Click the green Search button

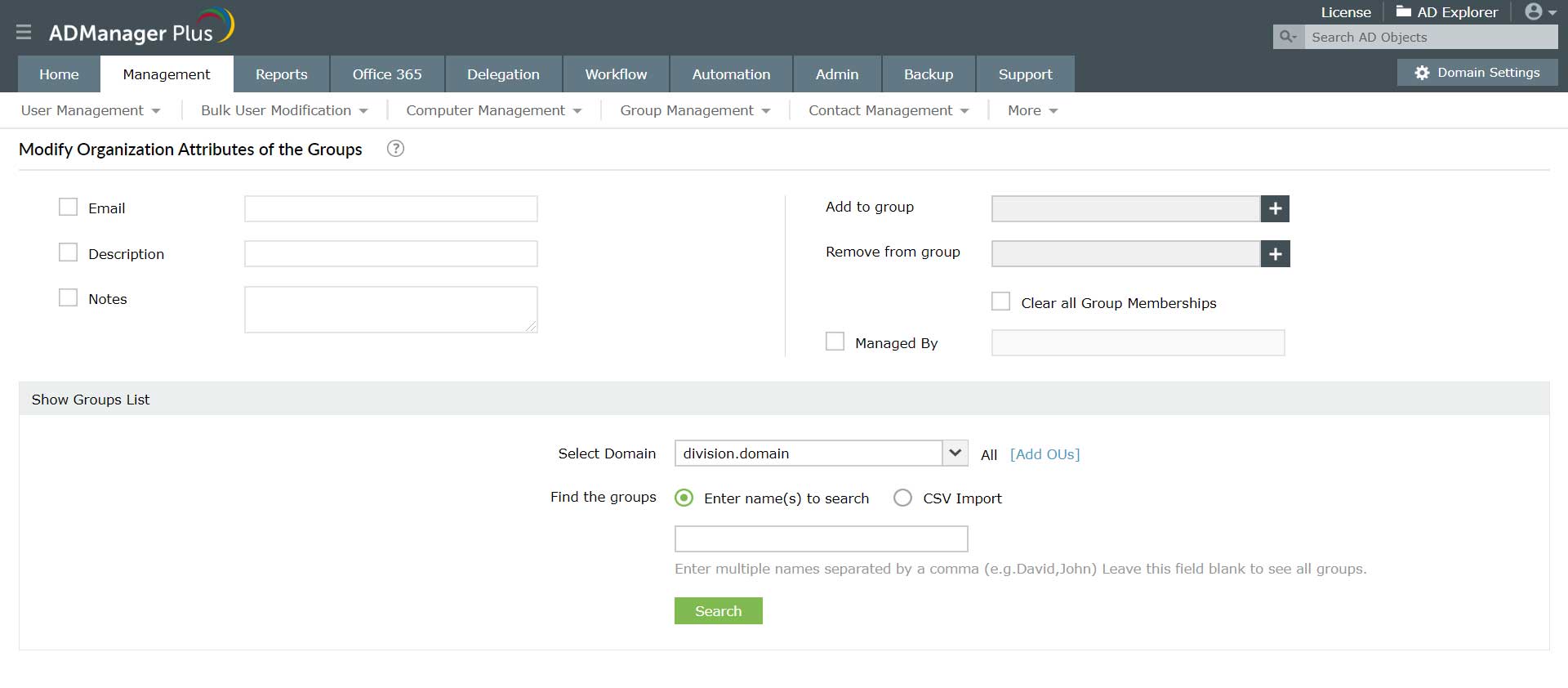click(719, 610)
